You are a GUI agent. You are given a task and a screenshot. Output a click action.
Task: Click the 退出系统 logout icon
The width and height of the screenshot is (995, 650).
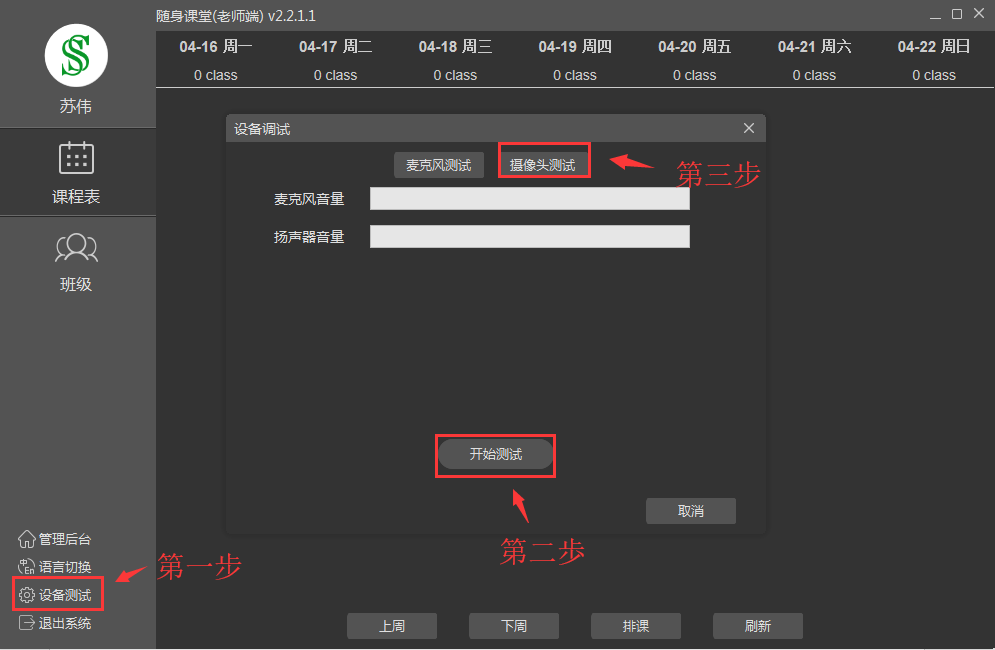click(27, 623)
